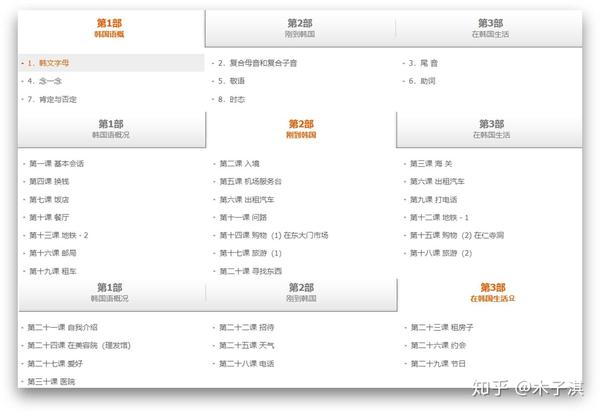Select the active orange 第3部 在韩国生活 tab
The height and width of the screenshot is (413, 600).
(x=492, y=293)
